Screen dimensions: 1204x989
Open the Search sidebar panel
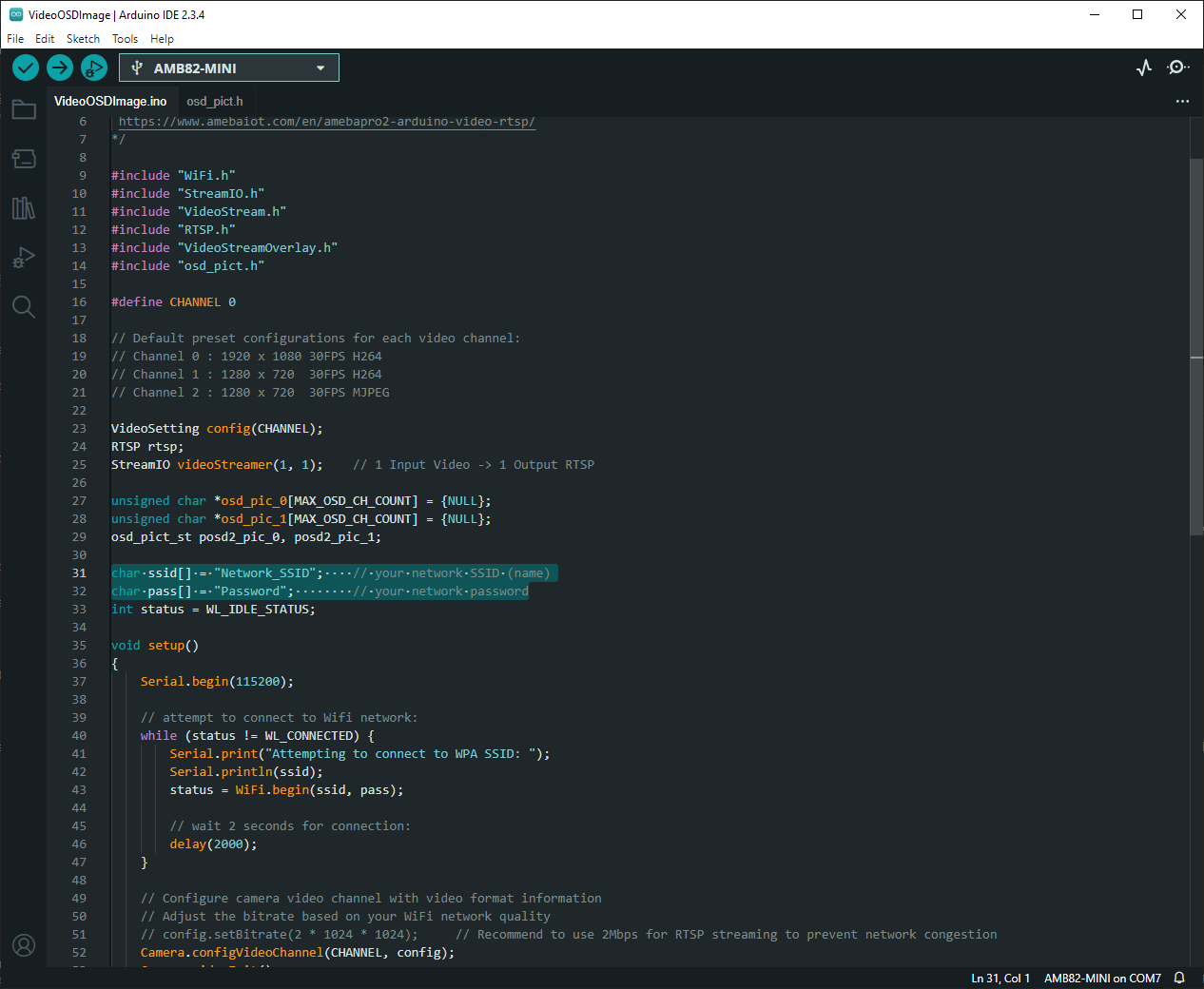coord(24,306)
